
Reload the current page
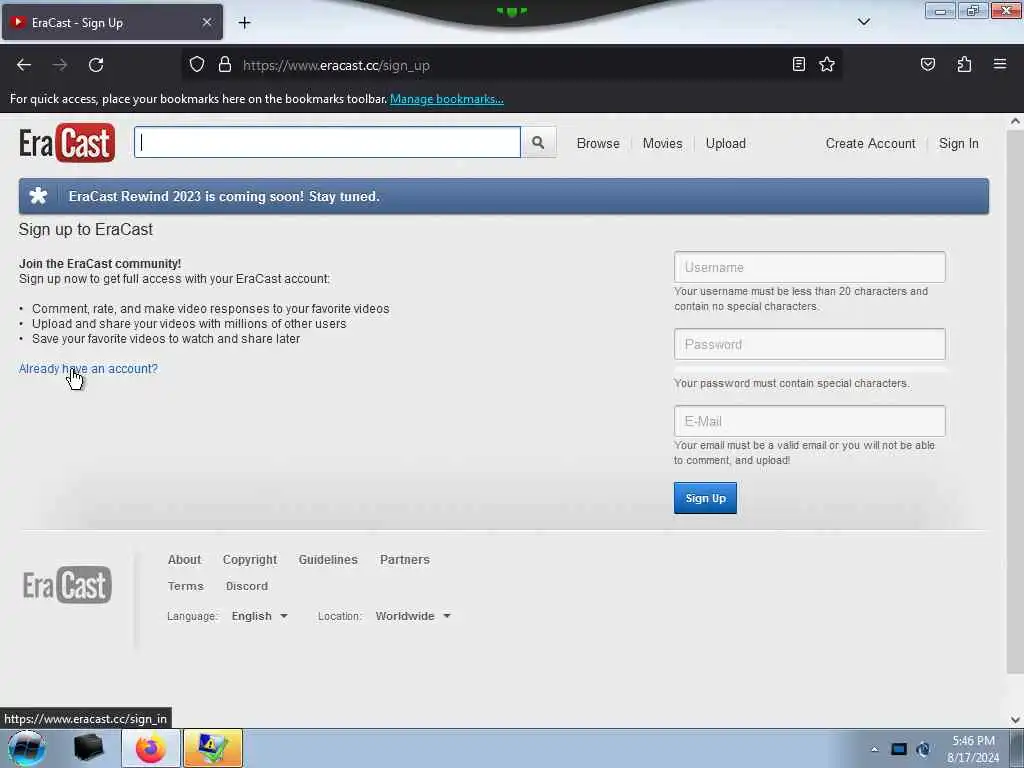point(96,65)
